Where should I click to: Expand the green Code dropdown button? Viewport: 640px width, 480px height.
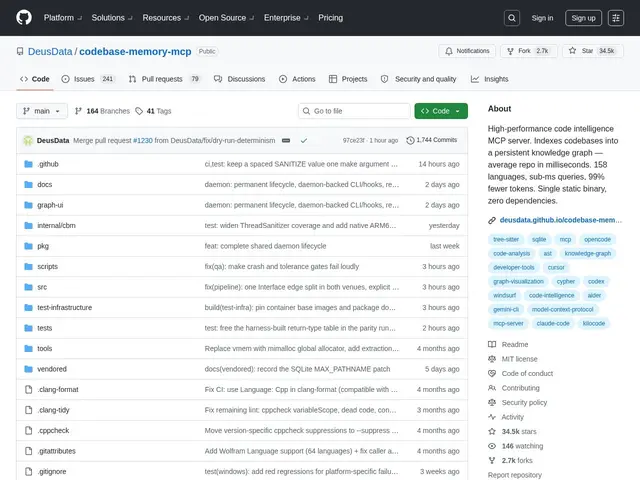[441, 111]
